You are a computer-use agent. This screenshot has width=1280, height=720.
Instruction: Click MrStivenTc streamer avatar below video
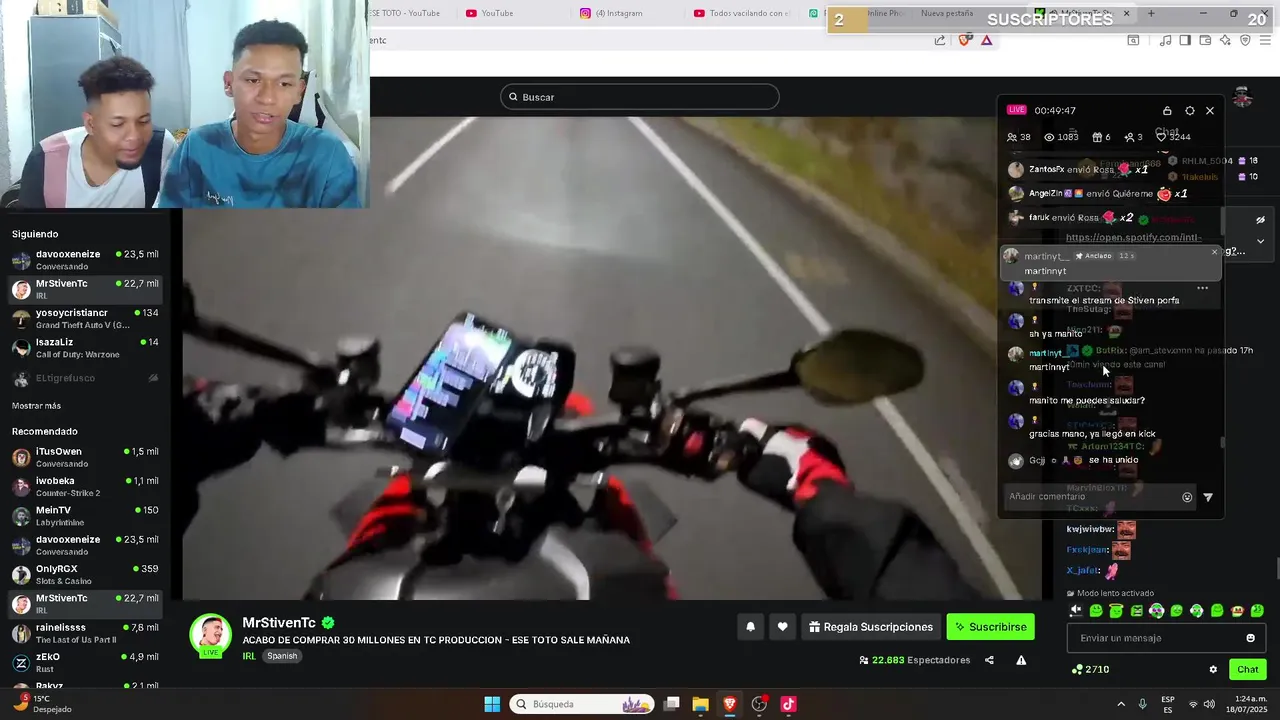coord(211,635)
